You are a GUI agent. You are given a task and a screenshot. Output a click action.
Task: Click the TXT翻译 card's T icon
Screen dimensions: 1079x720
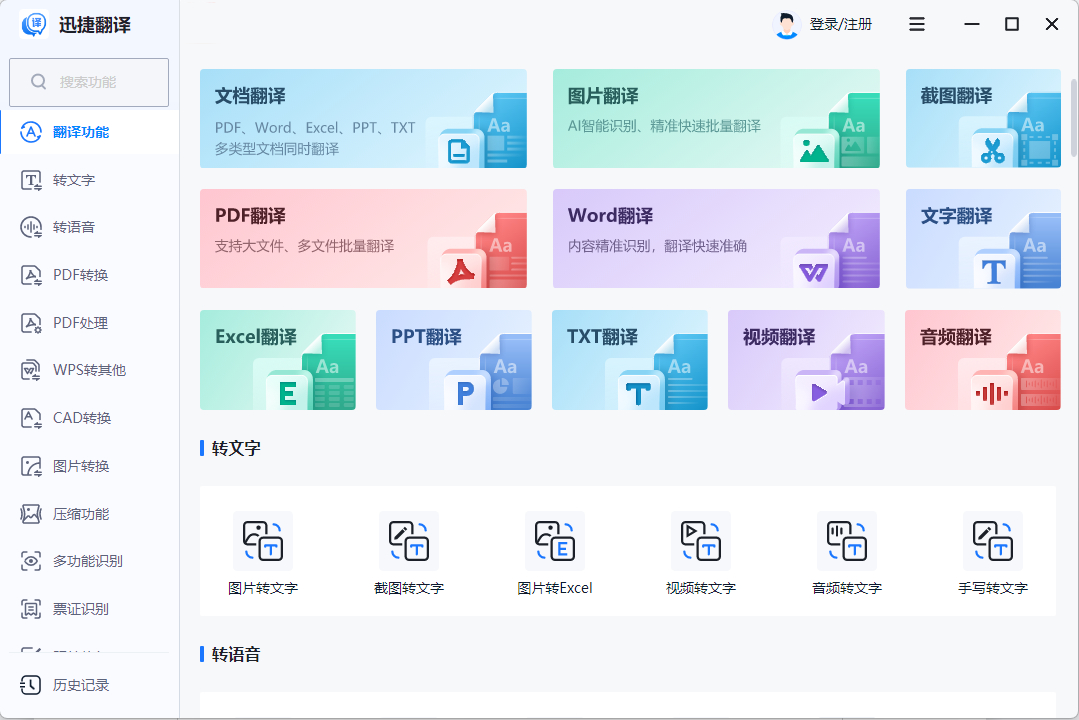click(638, 394)
